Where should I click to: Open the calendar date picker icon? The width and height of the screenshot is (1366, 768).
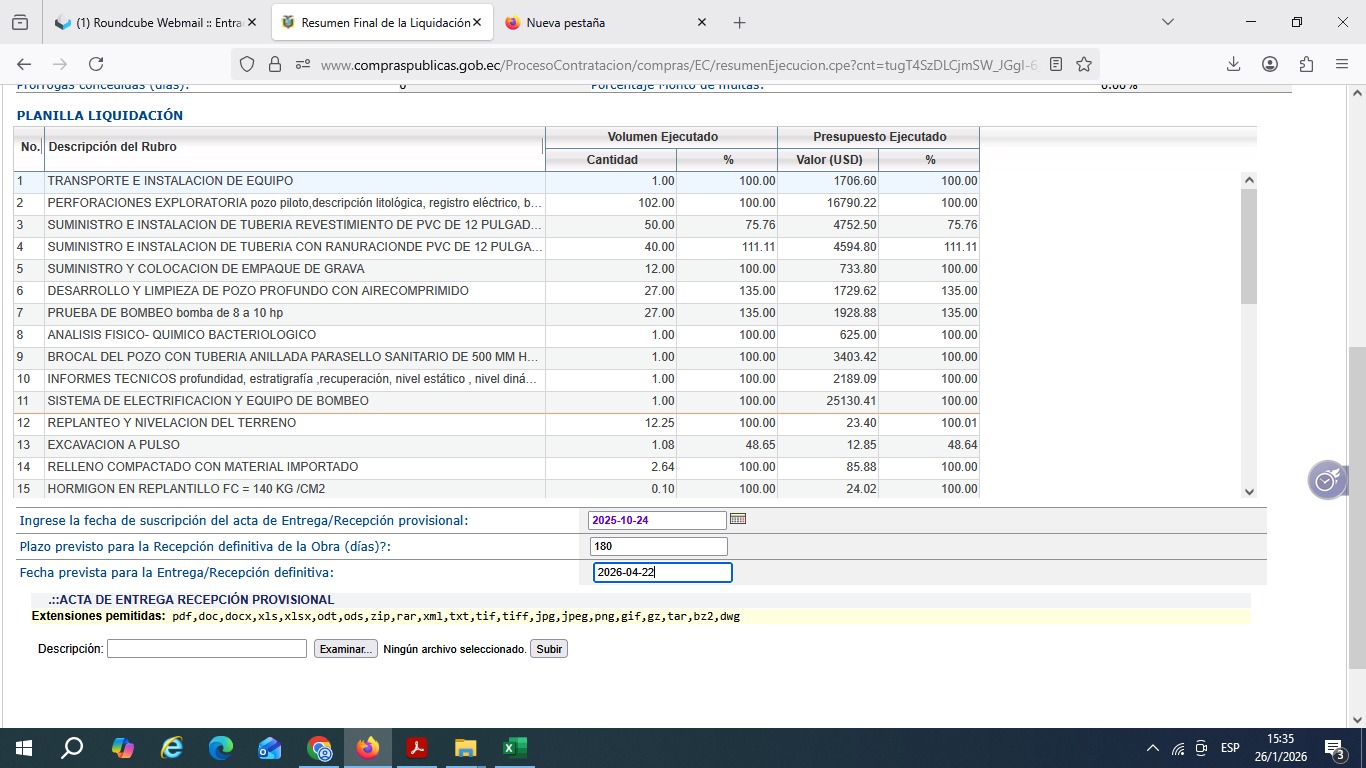click(x=738, y=519)
